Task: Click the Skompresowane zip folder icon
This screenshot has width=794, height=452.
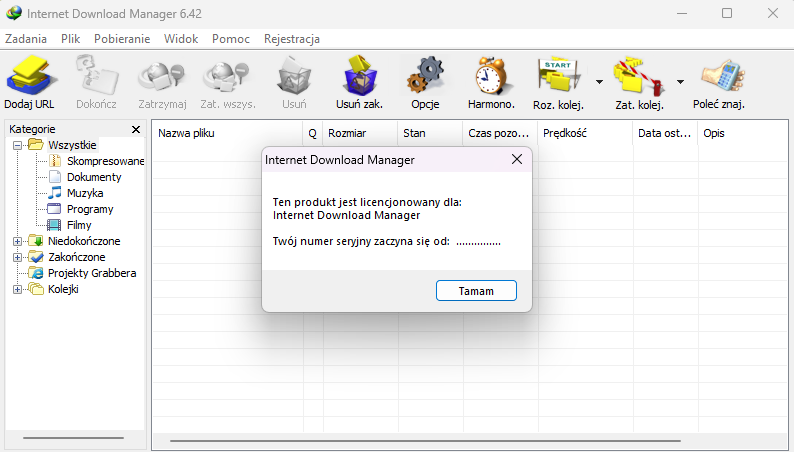Action: pyautogui.click(x=55, y=161)
